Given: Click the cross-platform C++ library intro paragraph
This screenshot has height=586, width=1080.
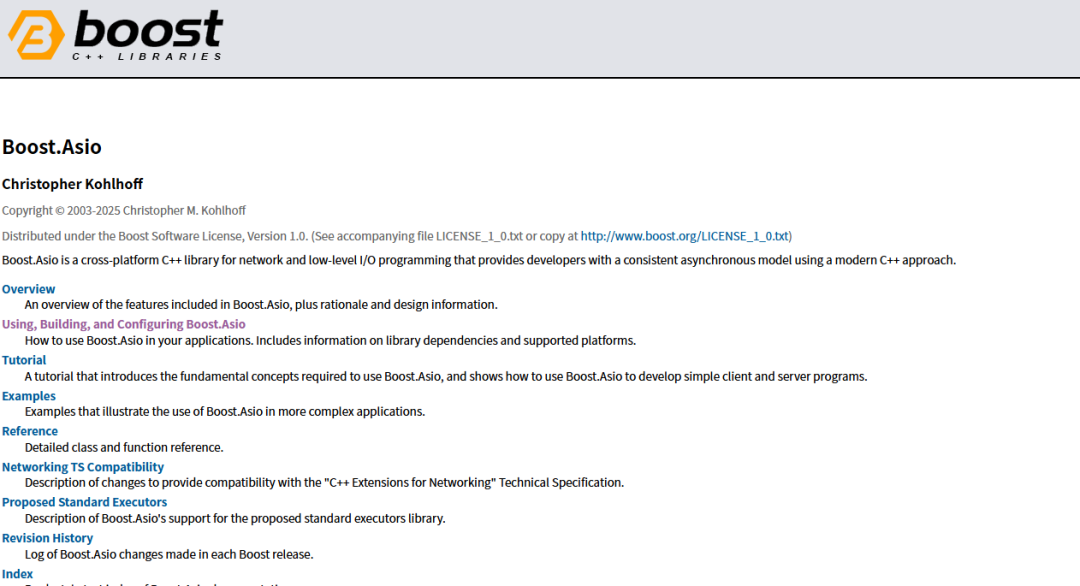Looking at the screenshot, I should tap(479, 260).
